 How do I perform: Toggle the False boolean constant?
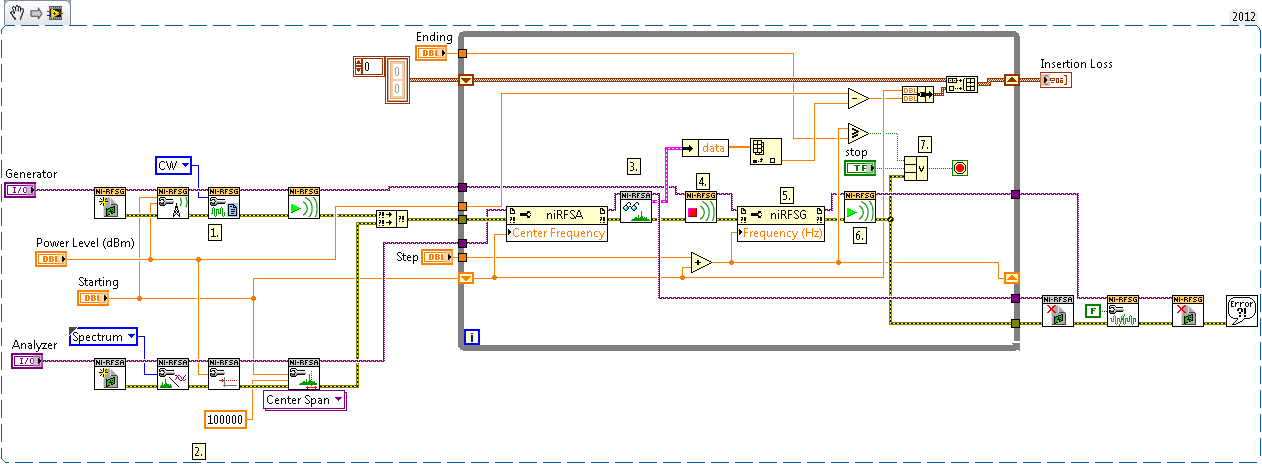(1091, 312)
